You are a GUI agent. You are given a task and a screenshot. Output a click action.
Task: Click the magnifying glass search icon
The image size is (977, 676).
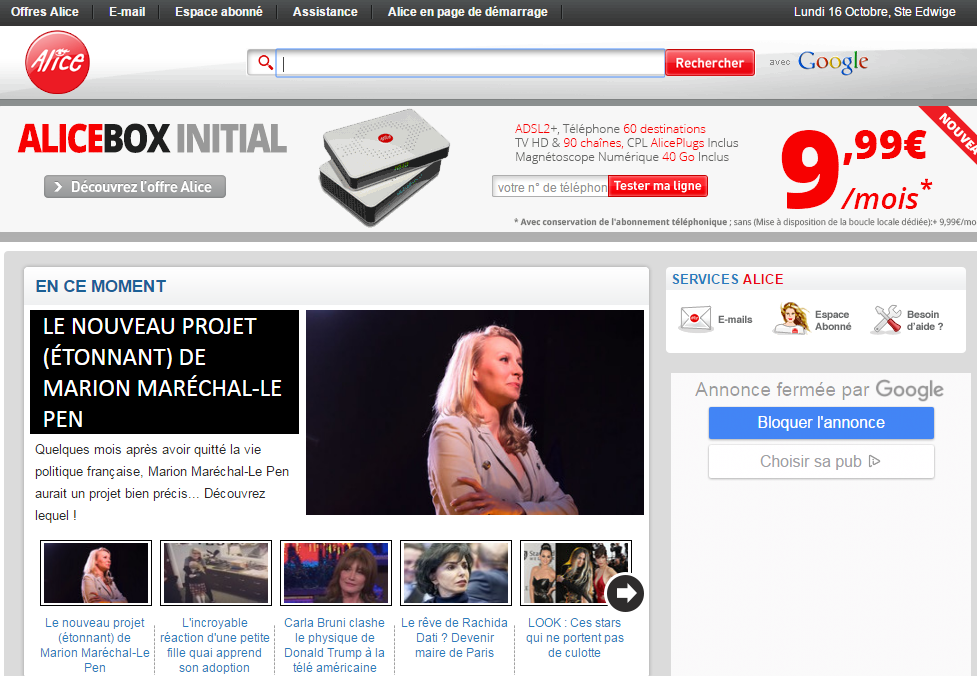pos(265,62)
